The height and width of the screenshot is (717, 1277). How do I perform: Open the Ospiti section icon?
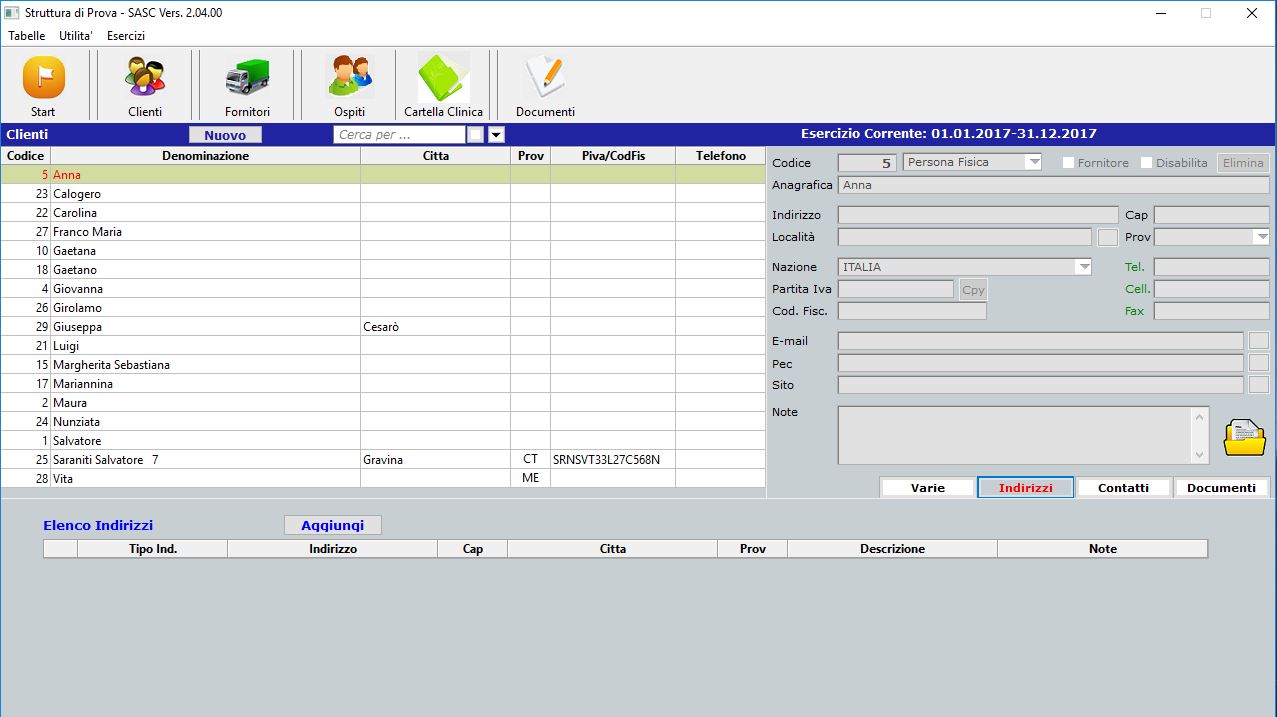349,78
